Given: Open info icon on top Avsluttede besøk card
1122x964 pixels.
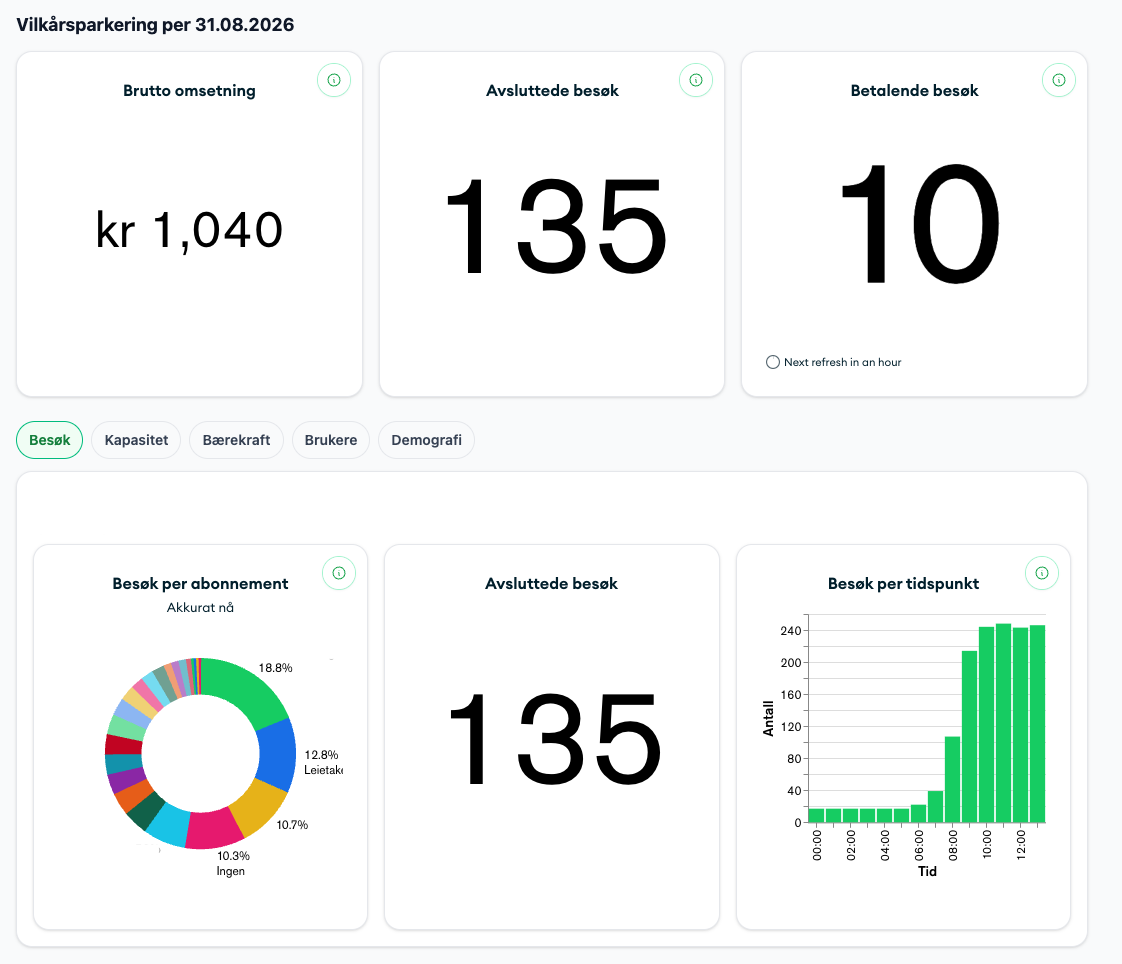Looking at the screenshot, I should pos(696,80).
